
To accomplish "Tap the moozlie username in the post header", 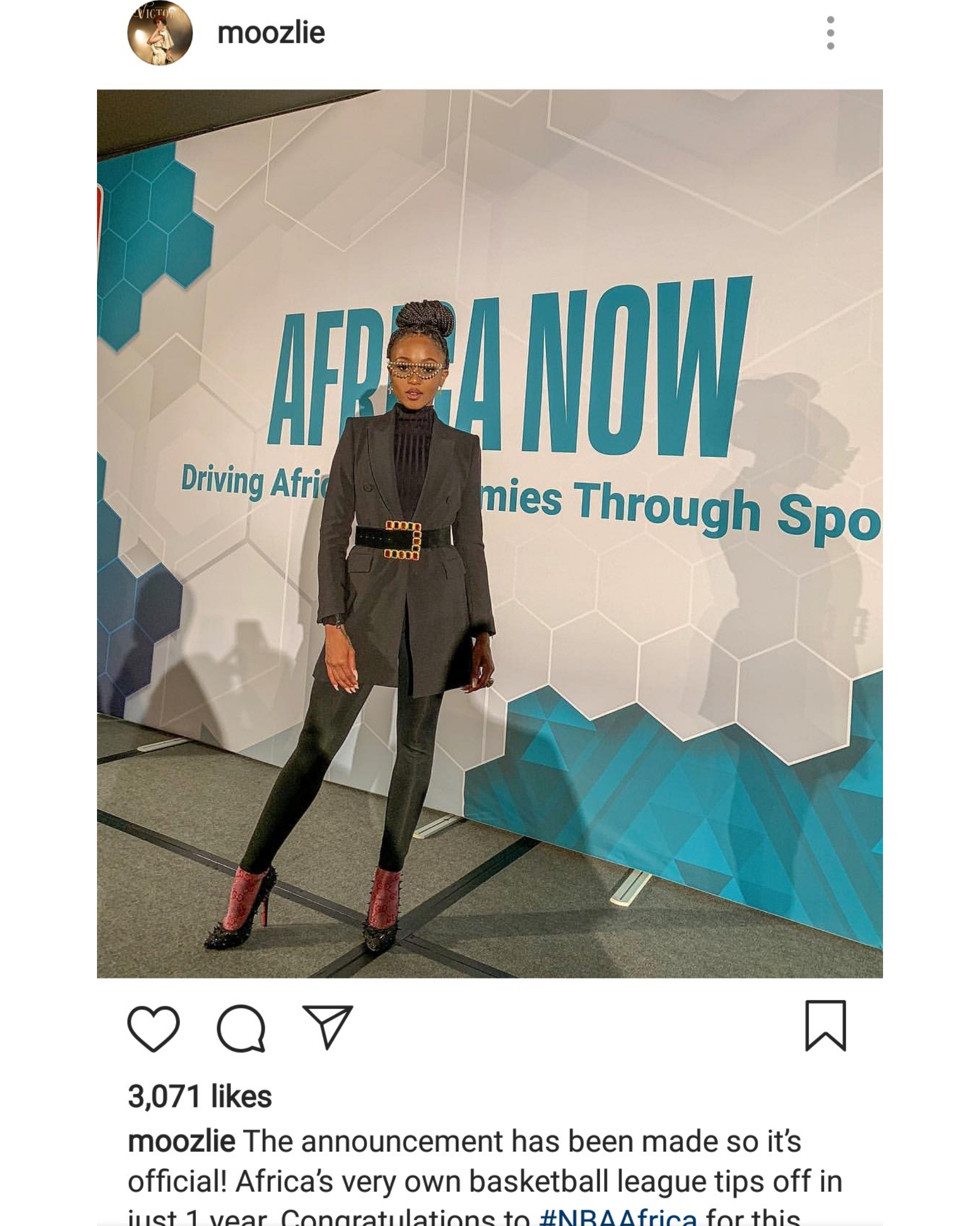I will (271, 32).
